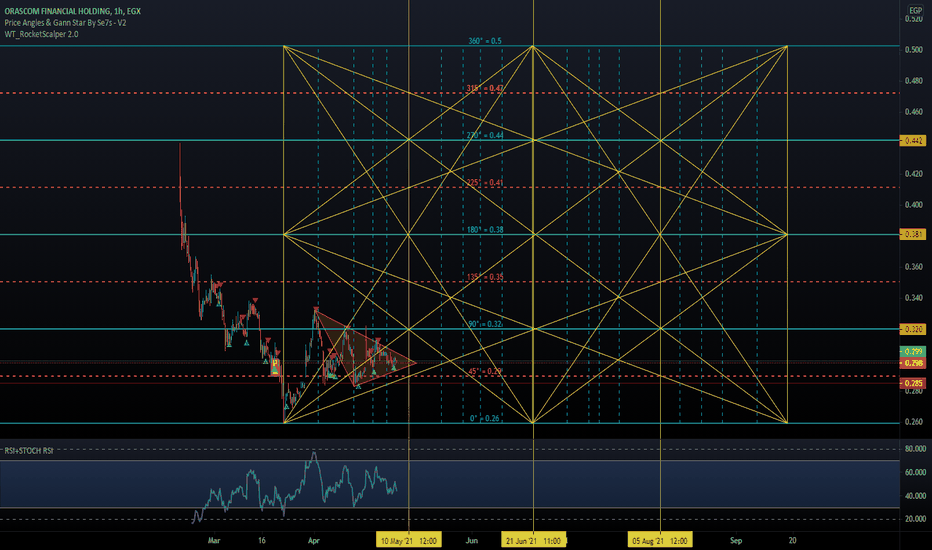Select the 21 Jun '21 11:00 date marker
Viewport: 932px width, 550px height.
click(x=533, y=540)
